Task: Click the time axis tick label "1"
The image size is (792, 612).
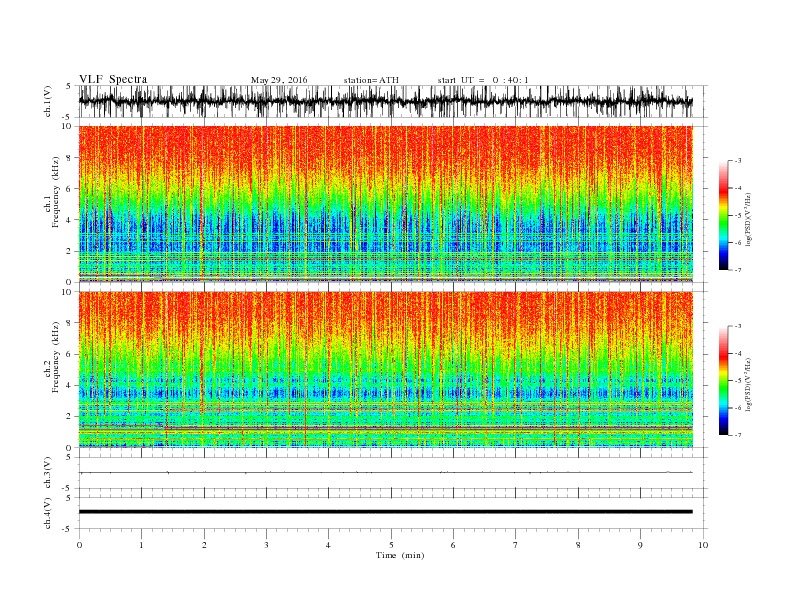Action: tap(141, 545)
